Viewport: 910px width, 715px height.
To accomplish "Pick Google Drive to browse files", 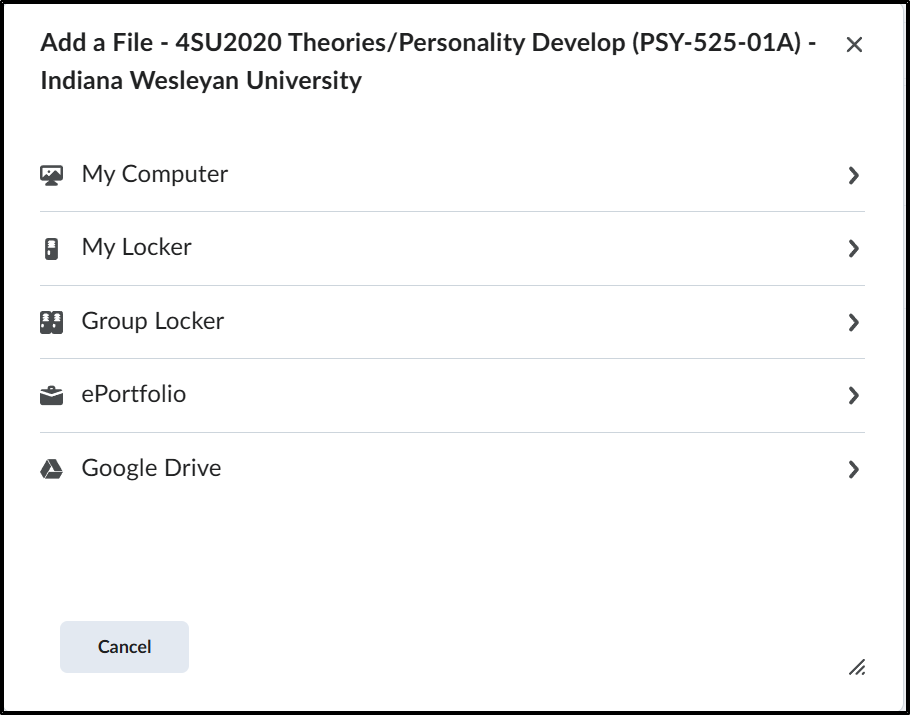I will click(x=150, y=467).
